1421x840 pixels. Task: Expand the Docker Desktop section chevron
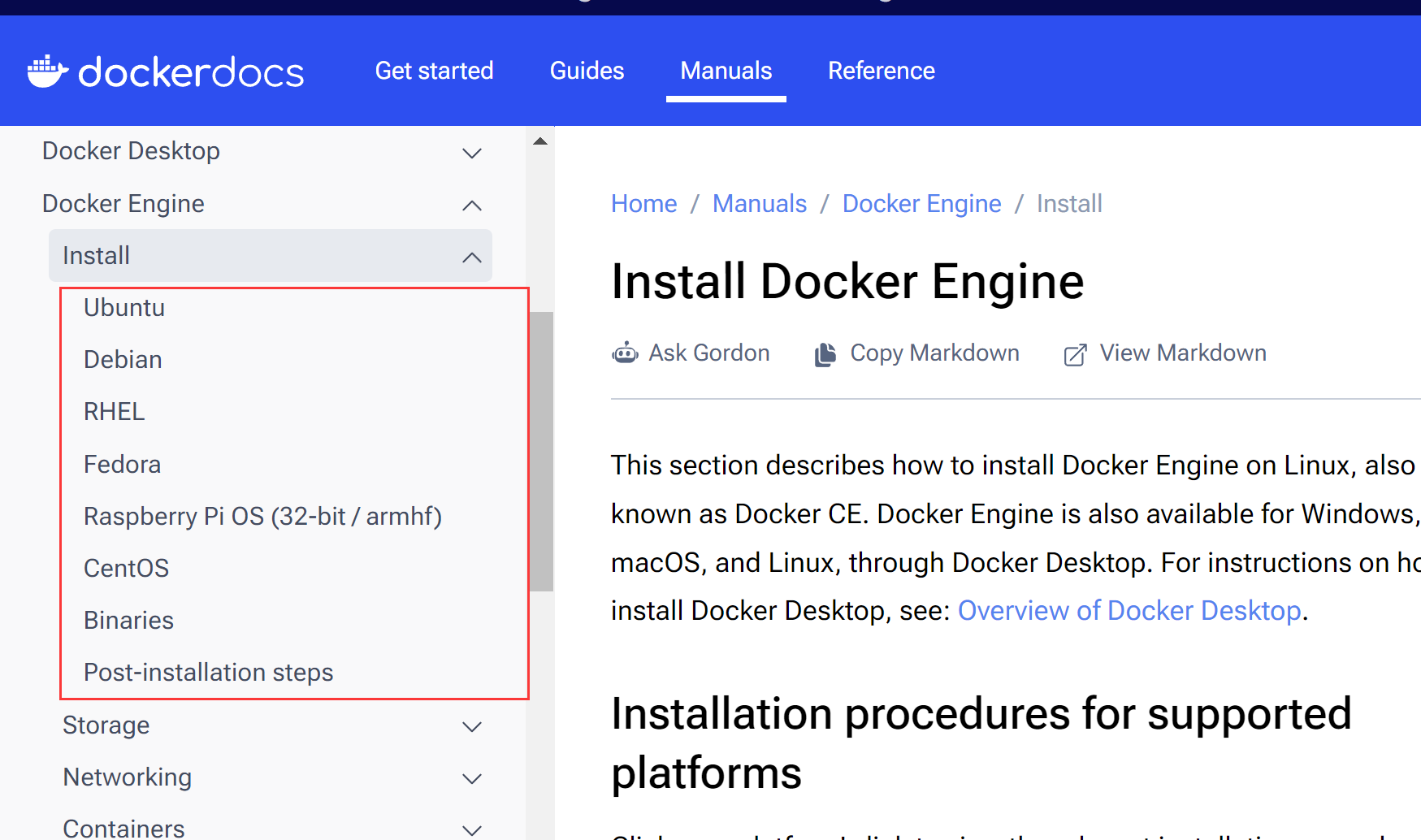[472, 153]
